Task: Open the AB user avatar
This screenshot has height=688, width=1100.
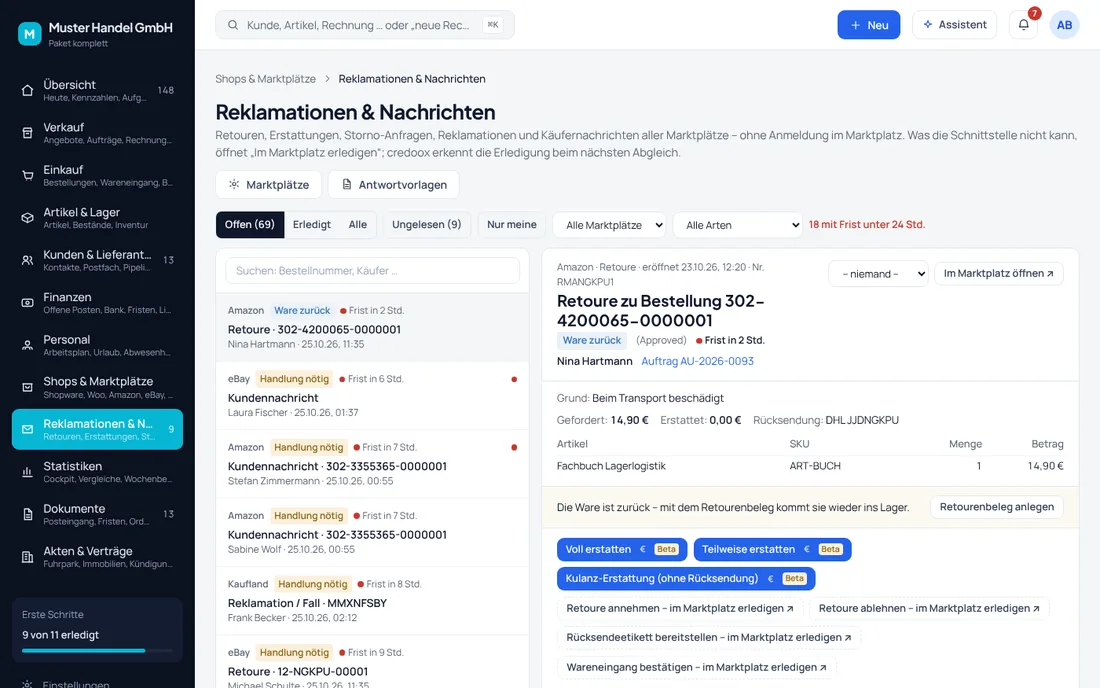Action: click(1064, 25)
